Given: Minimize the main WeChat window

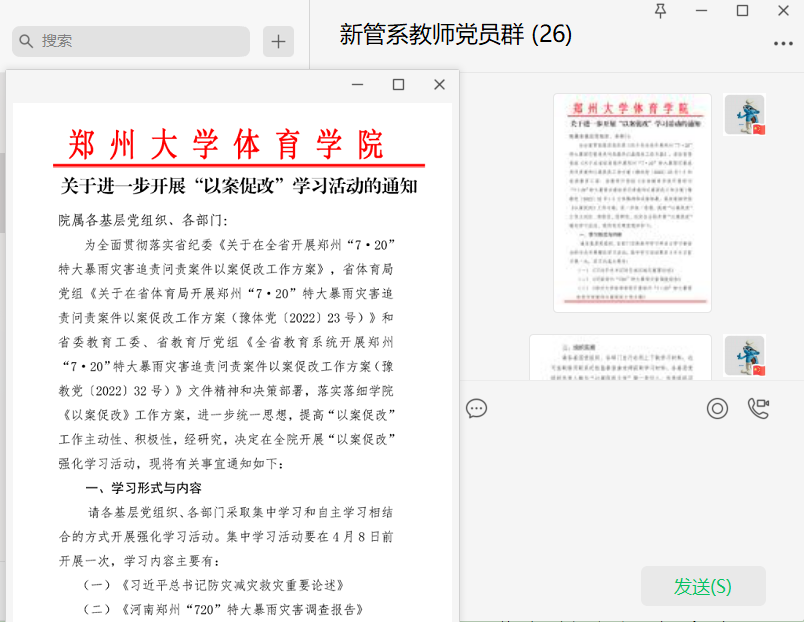Looking at the screenshot, I should pos(701,11).
